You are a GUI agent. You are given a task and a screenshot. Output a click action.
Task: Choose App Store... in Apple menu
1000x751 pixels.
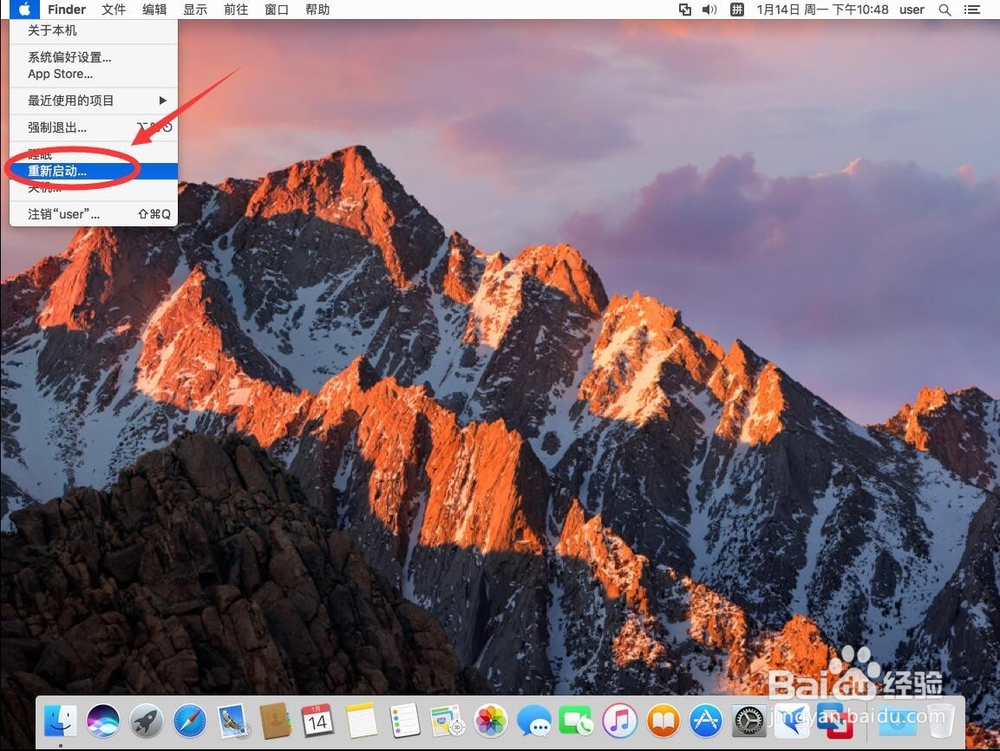point(94,74)
